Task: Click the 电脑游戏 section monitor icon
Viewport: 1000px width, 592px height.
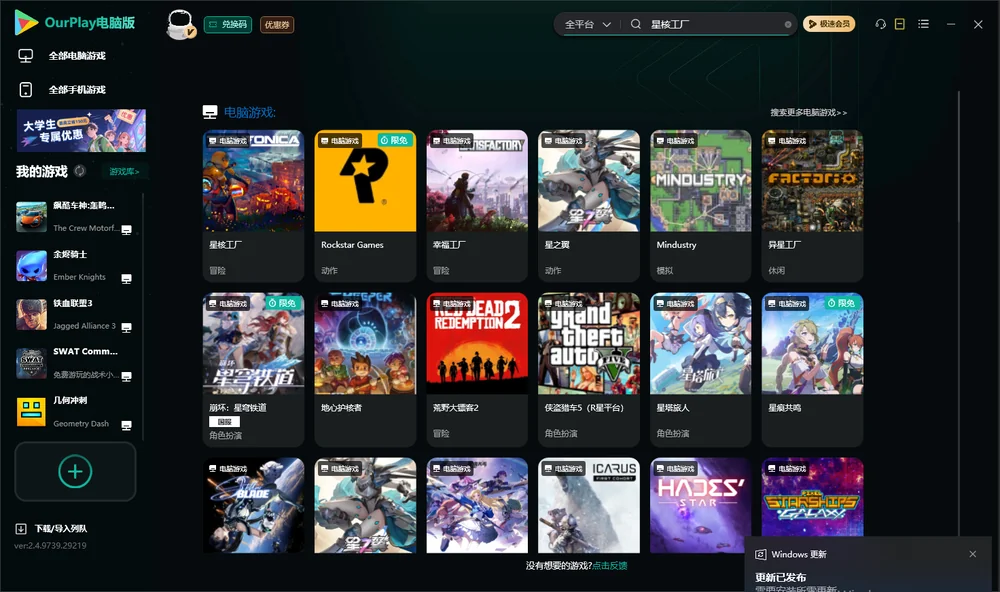Action: [210, 112]
